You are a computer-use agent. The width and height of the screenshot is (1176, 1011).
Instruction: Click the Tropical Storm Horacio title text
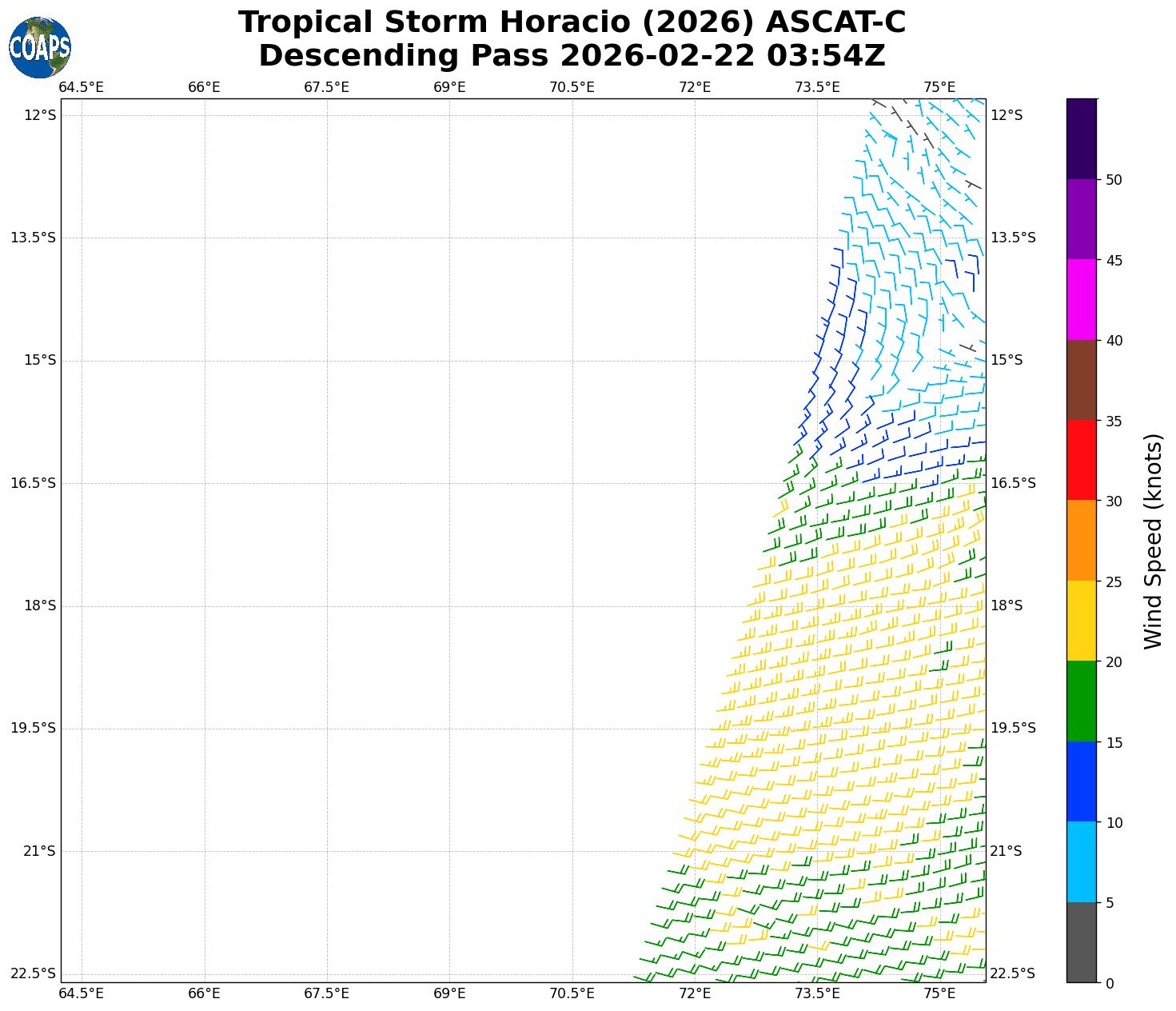(x=572, y=22)
